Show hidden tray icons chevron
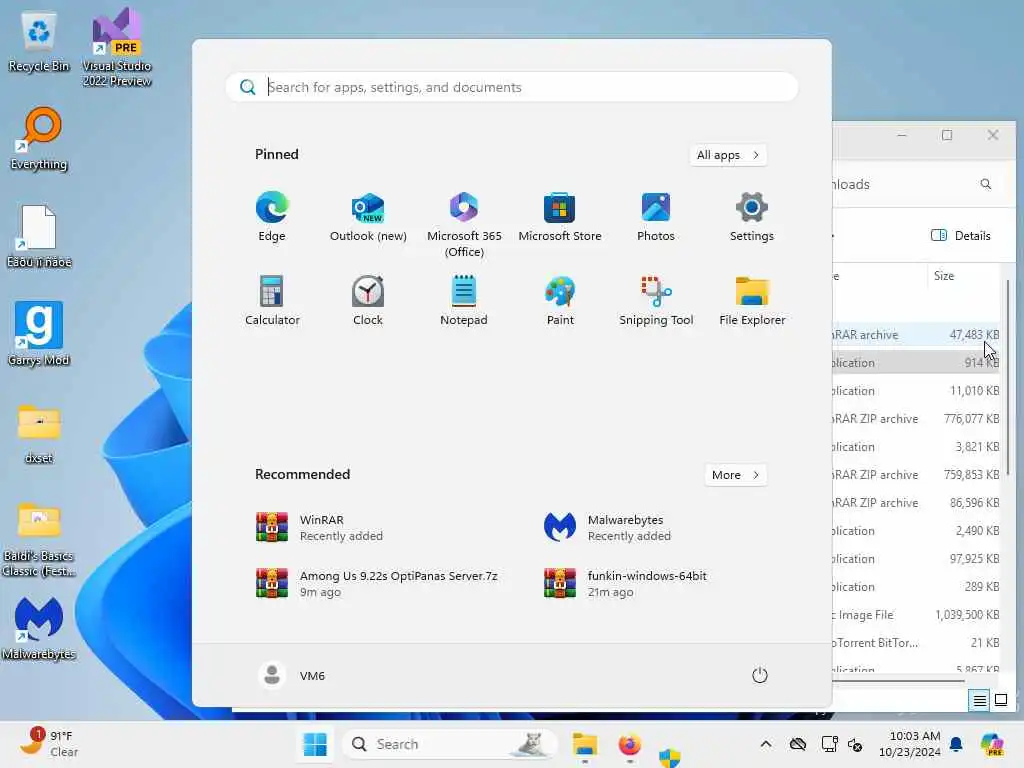 click(x=765, y=744)
